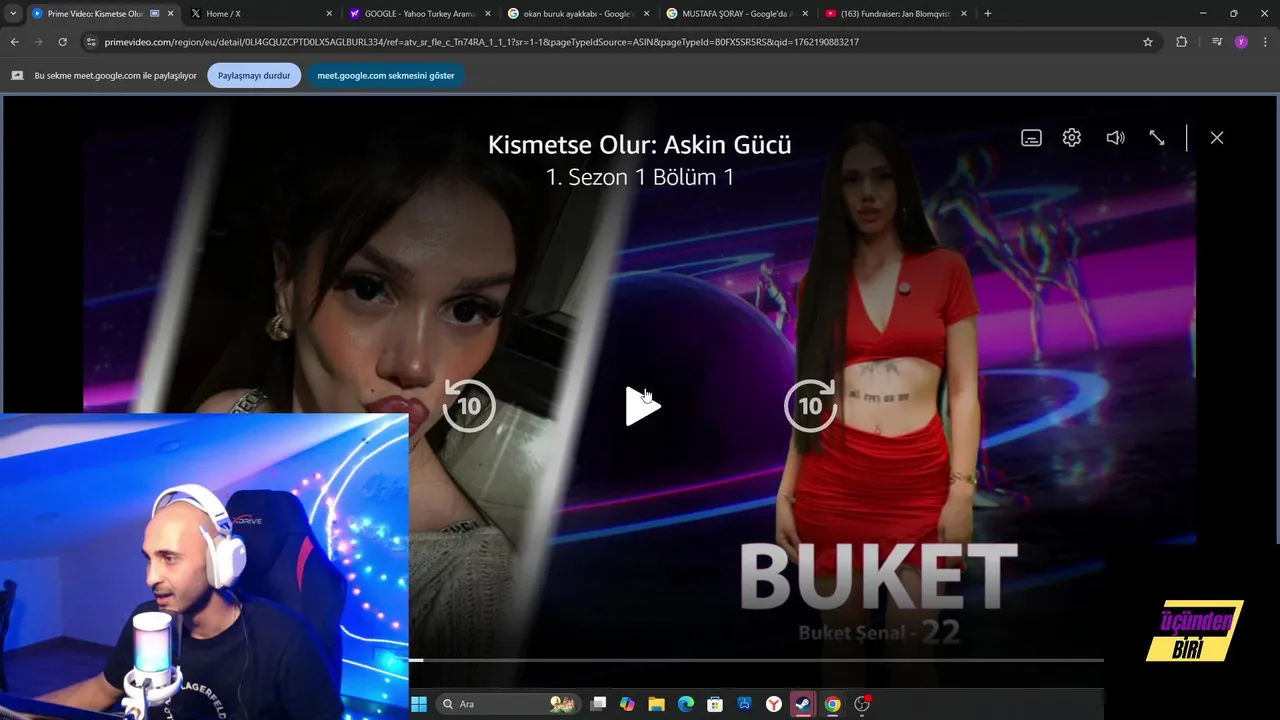The height and width of the screenshot is (720, 1280).
Task: Open File Explorer from the taskbar
Action: pos(656,704)
